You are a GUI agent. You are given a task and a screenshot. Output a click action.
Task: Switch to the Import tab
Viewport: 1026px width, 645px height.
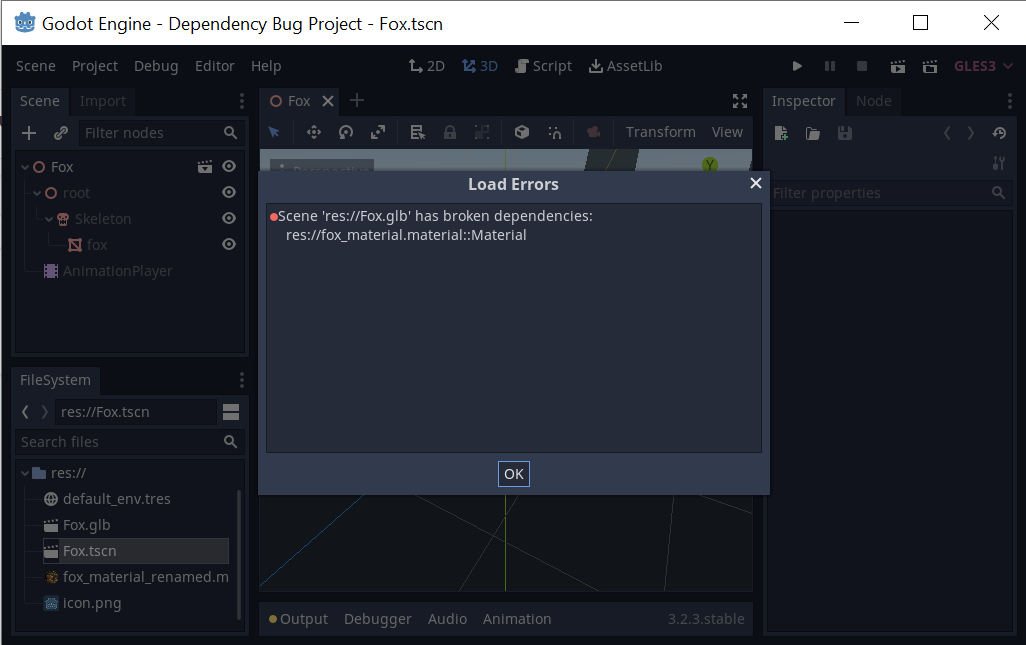click(x=103, y=101)
